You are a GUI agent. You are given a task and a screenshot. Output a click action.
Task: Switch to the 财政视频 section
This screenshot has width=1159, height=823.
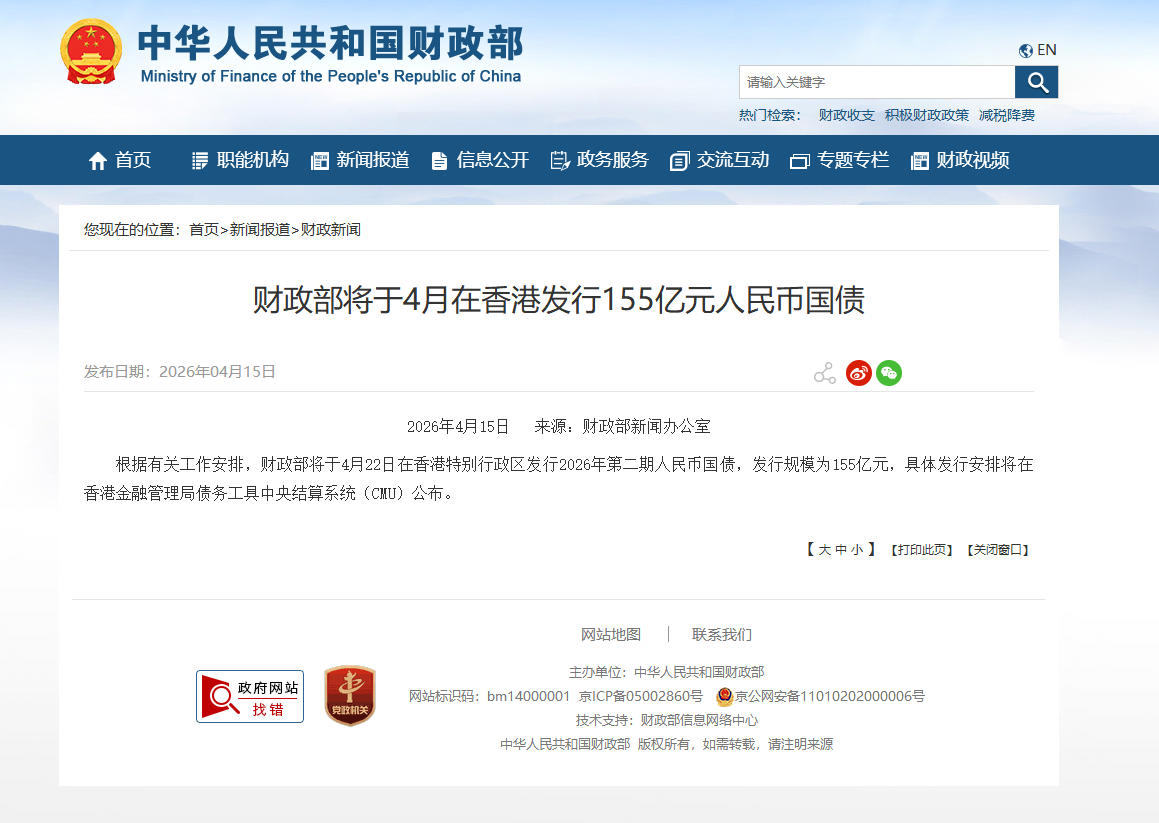[972, 159]
